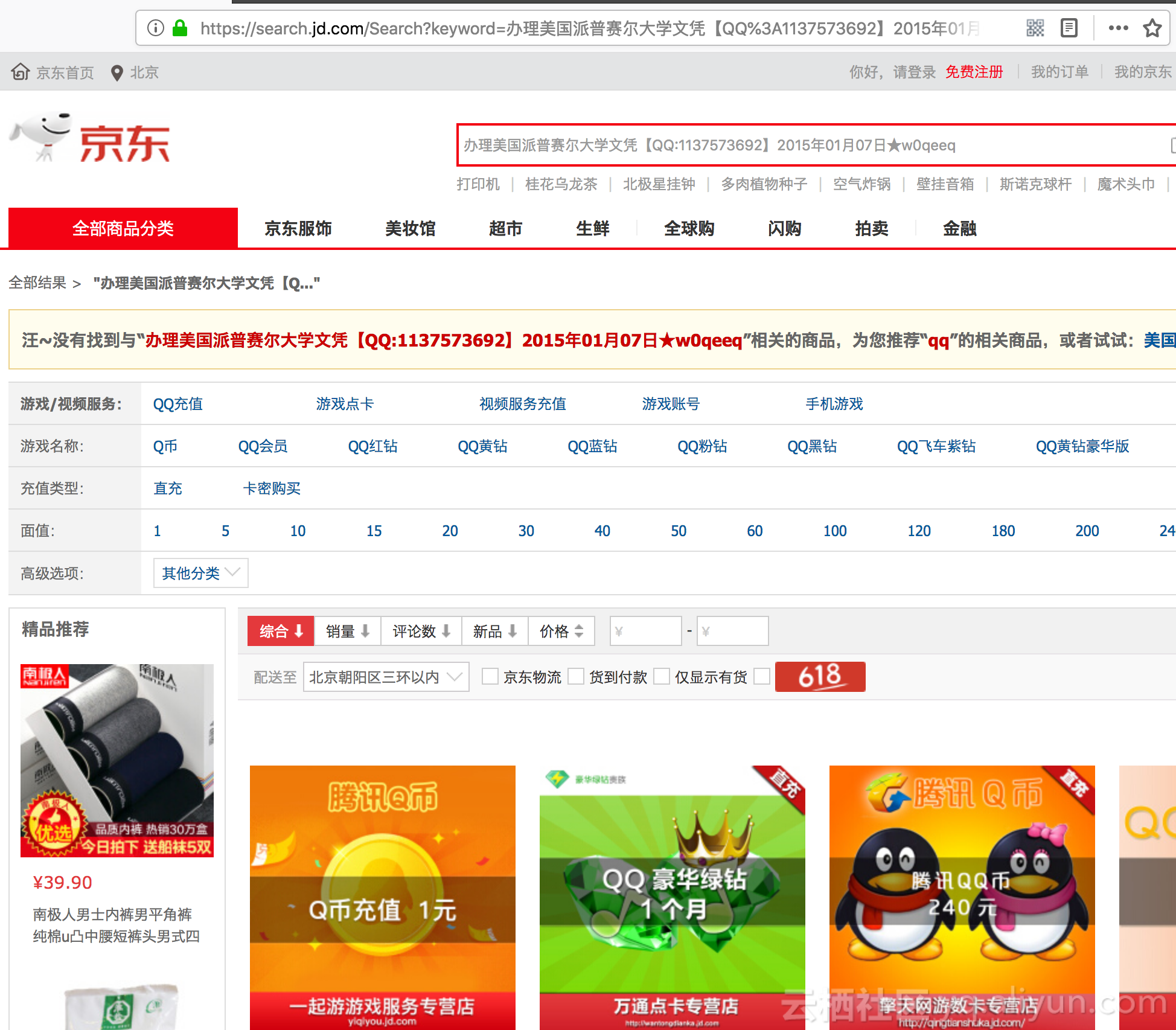This screenshot has width=1176, height=1030.
Task: Go to 京东服饰 tab
Action: (298, 229)
